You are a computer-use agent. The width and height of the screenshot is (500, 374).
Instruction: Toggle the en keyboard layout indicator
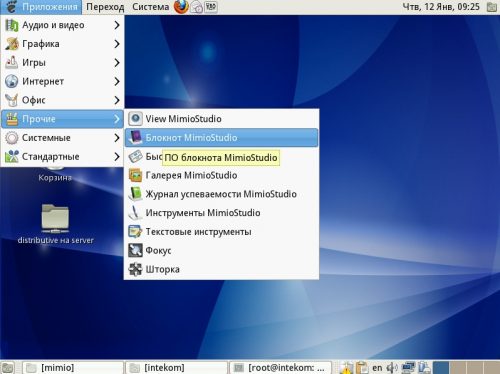[x=377, y=368]
